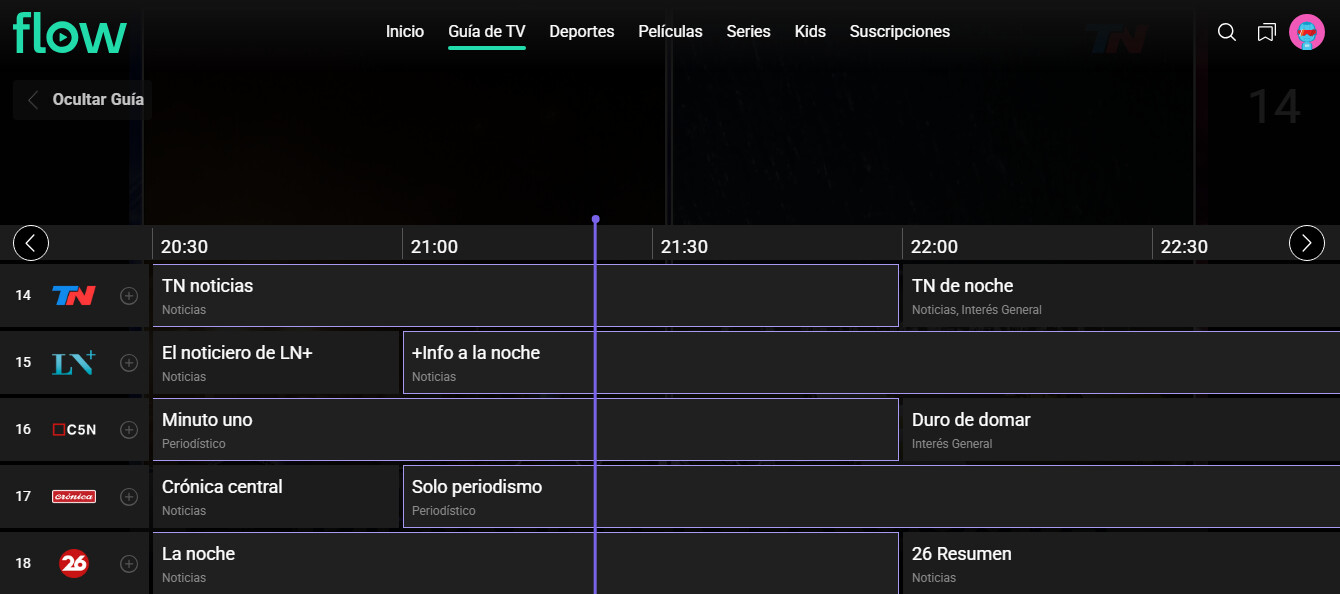Screen dimensions: 1340x594
Task: Open the Series tab
Action: click(748, 32)
